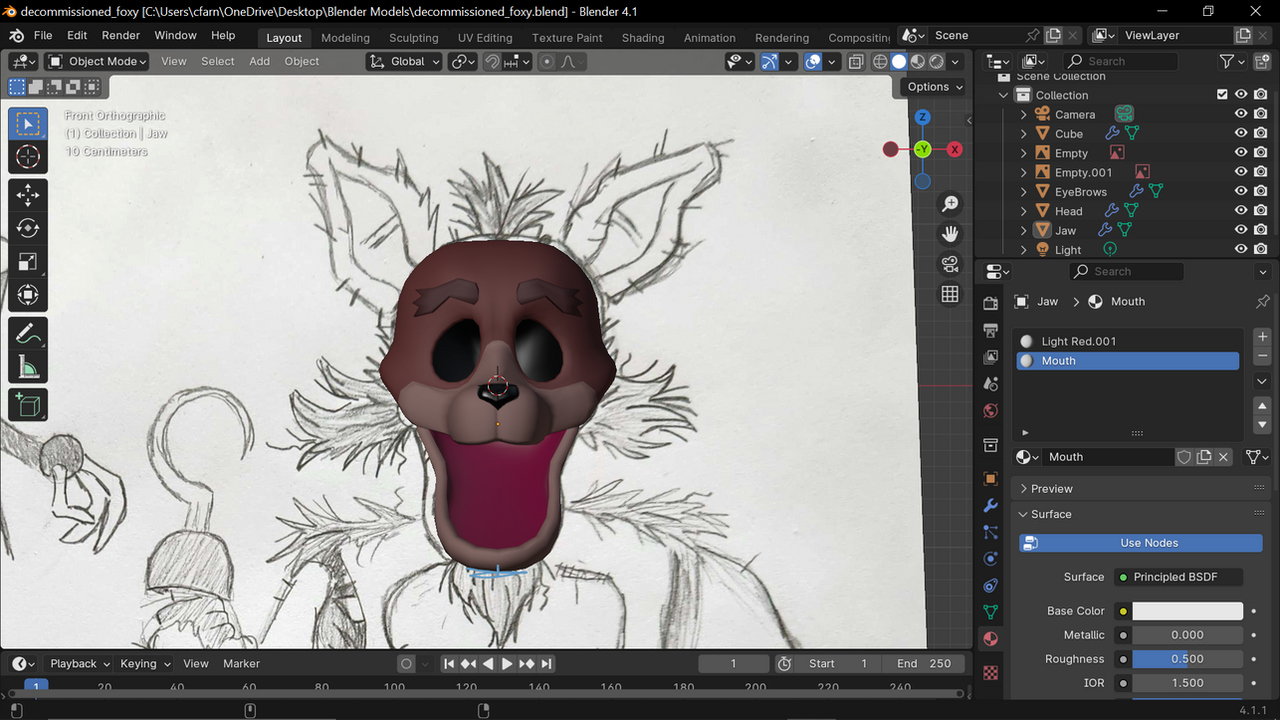Hide the Jaw object in viewport

pos(1241,230)
